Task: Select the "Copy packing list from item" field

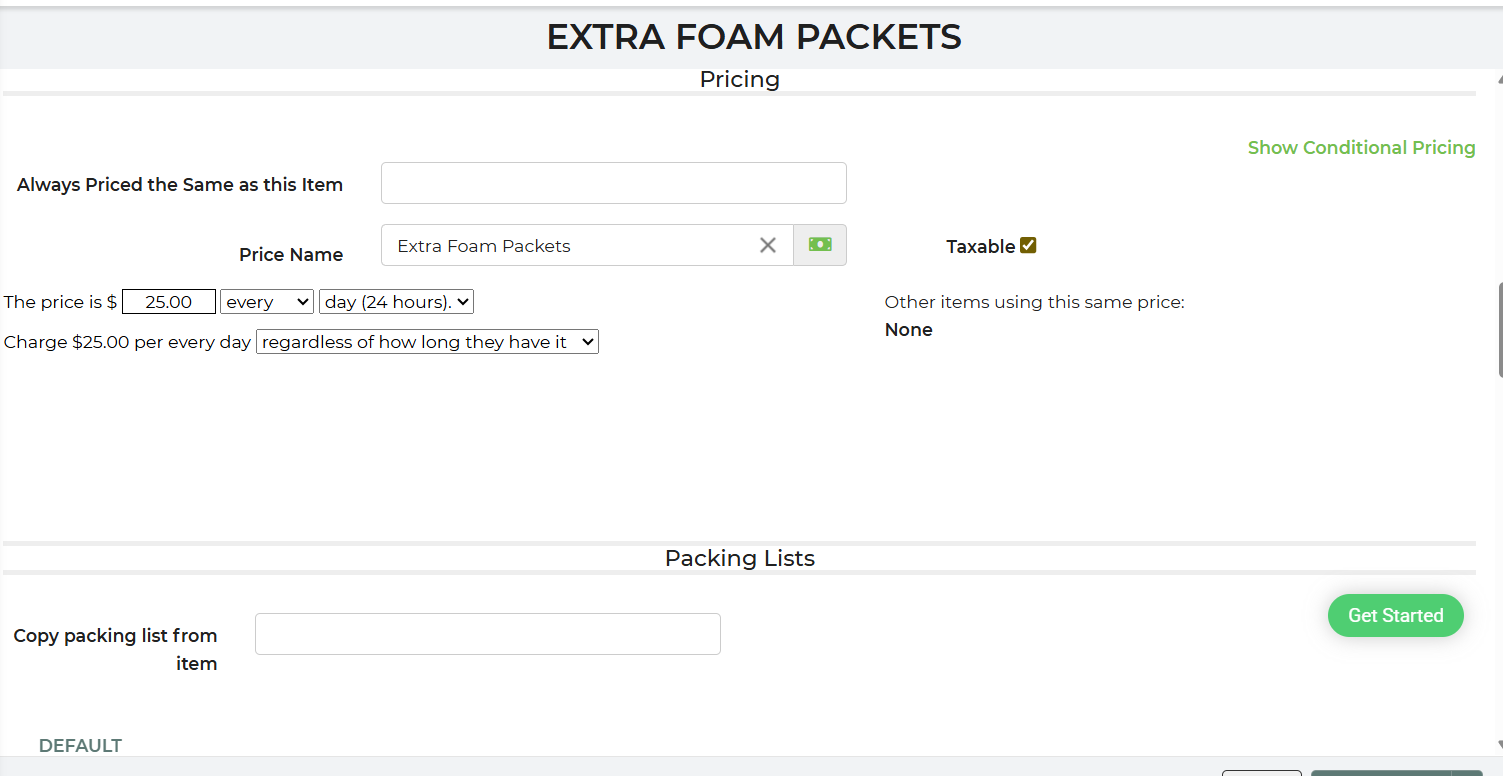Action: tap(487, 634)
